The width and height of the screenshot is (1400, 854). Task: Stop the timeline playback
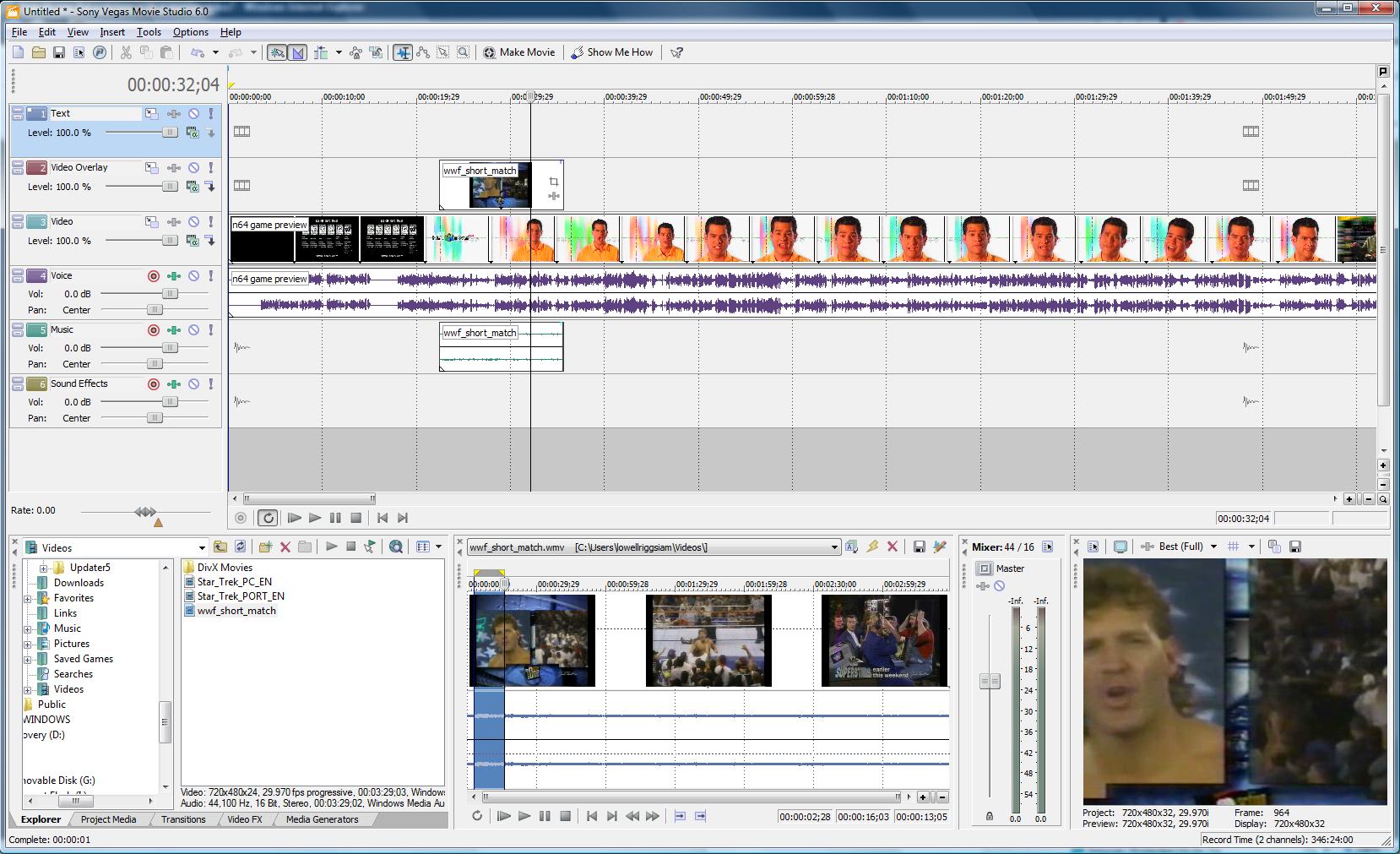tap(356, 518)
